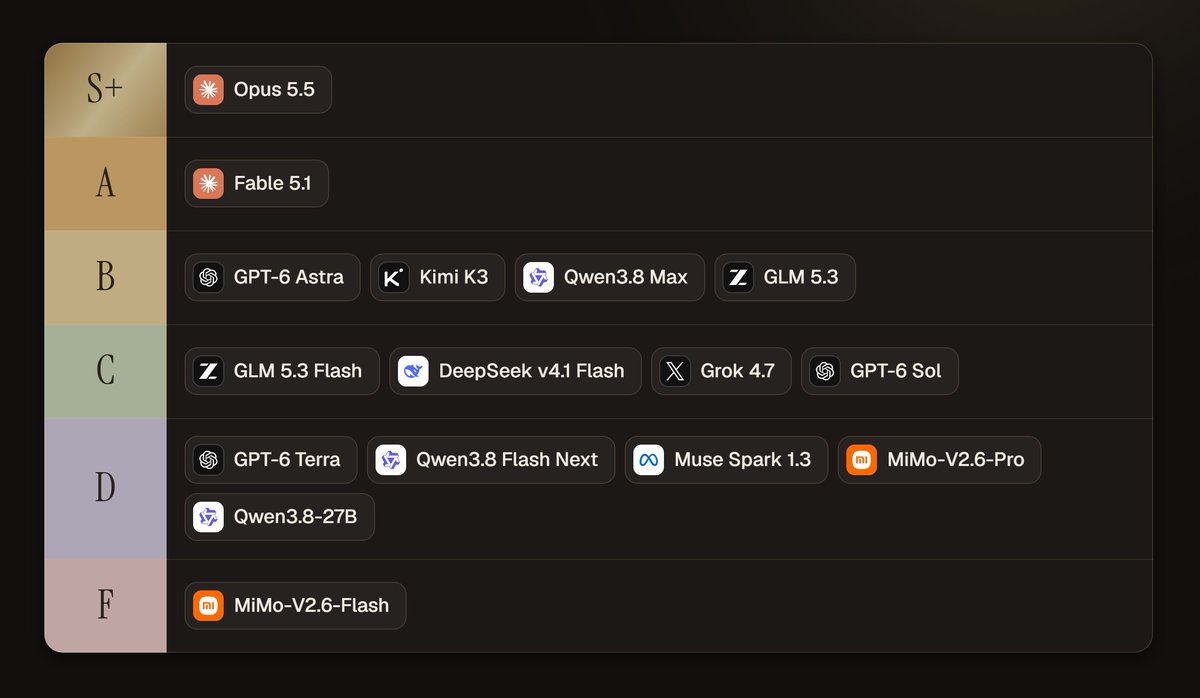This screenshot has width=1200, height=698.
Task: Select the Qwen3.8 Max label
Action: coord(626,278)
